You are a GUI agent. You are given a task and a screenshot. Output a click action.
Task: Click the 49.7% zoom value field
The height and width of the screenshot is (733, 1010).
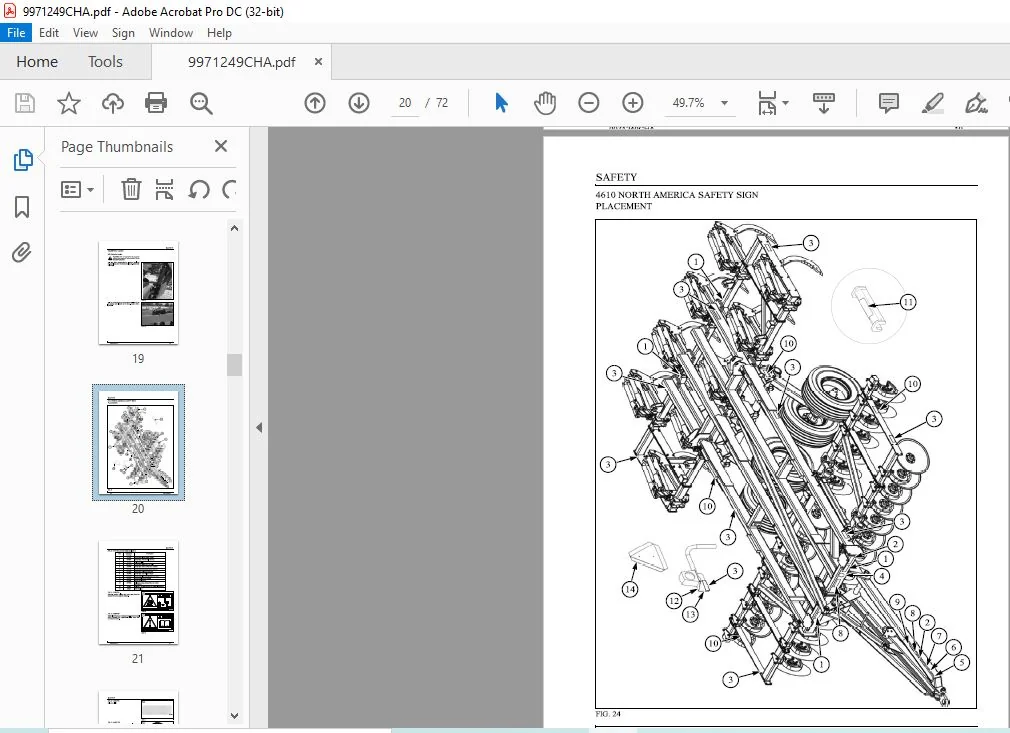tap(688, 103)
